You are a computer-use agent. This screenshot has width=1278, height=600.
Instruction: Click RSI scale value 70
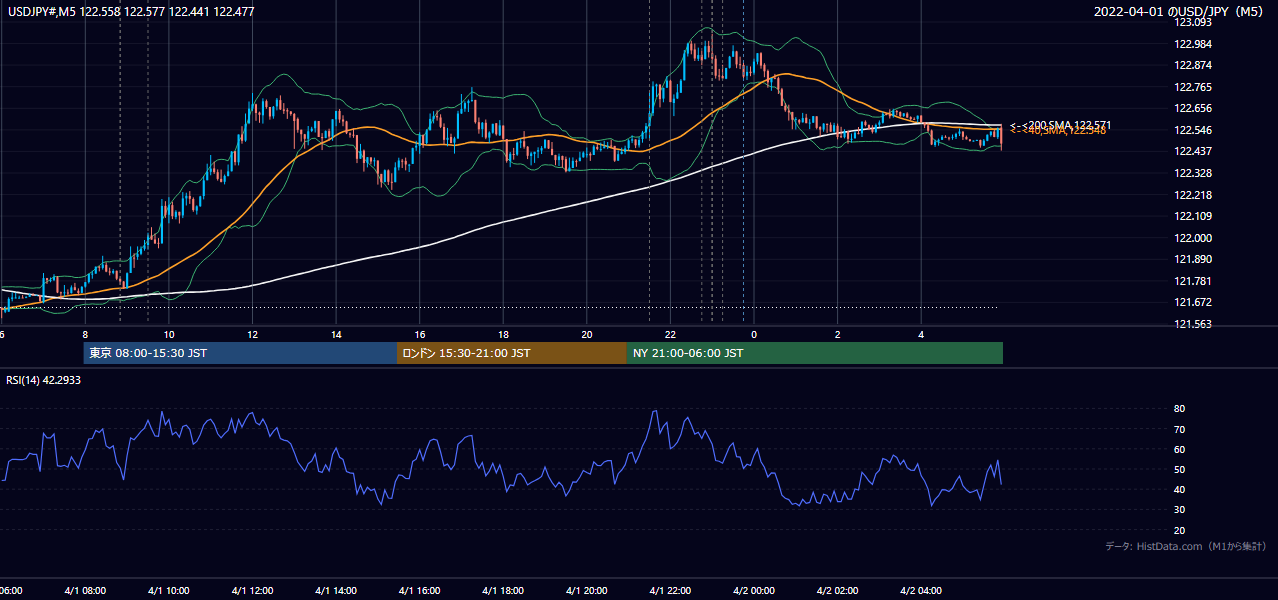[1179, 429]
